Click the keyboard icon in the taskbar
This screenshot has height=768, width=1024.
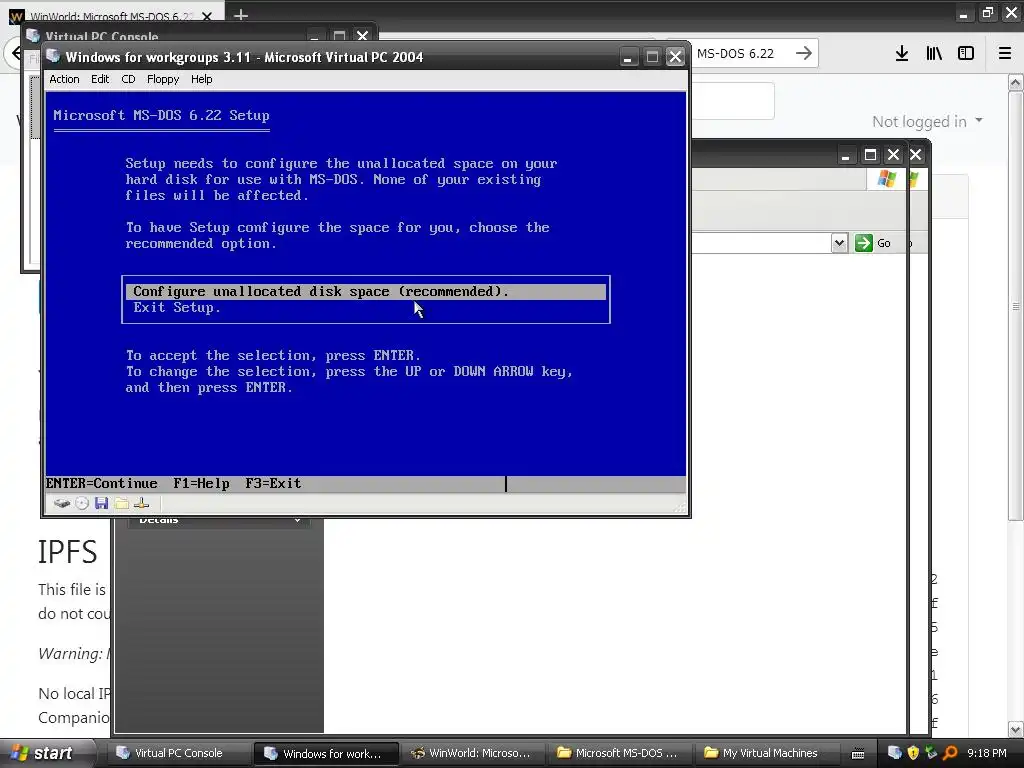coord(858,754)
